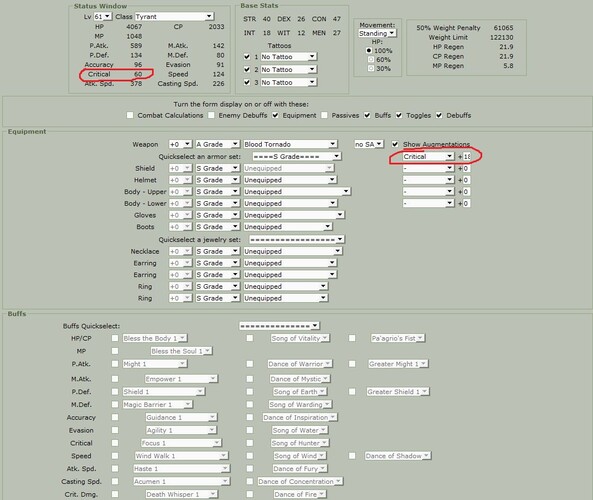This screenshot has height=500, width=593.
Task: Enable the Passives display checkbox
Action: tap(324, 115)
